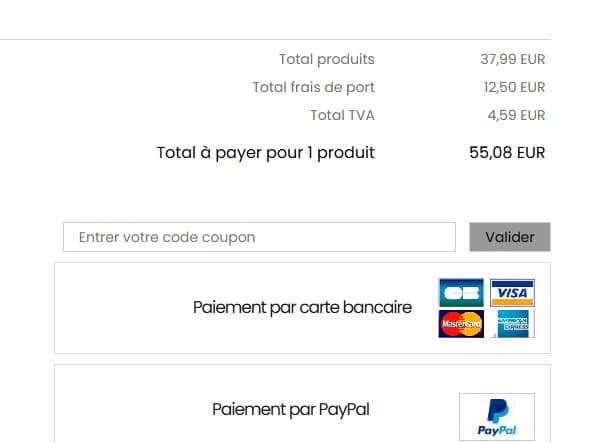Click the Visa card logo
This screenshot has width=596, height=443.
[512, 293]
